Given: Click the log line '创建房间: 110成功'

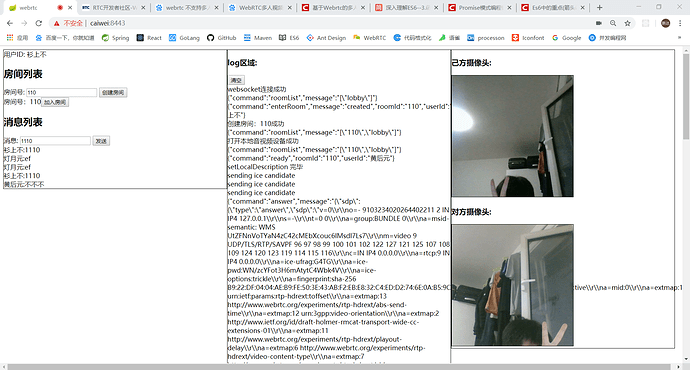Looking at the screenshot, I should click(256, 124).
